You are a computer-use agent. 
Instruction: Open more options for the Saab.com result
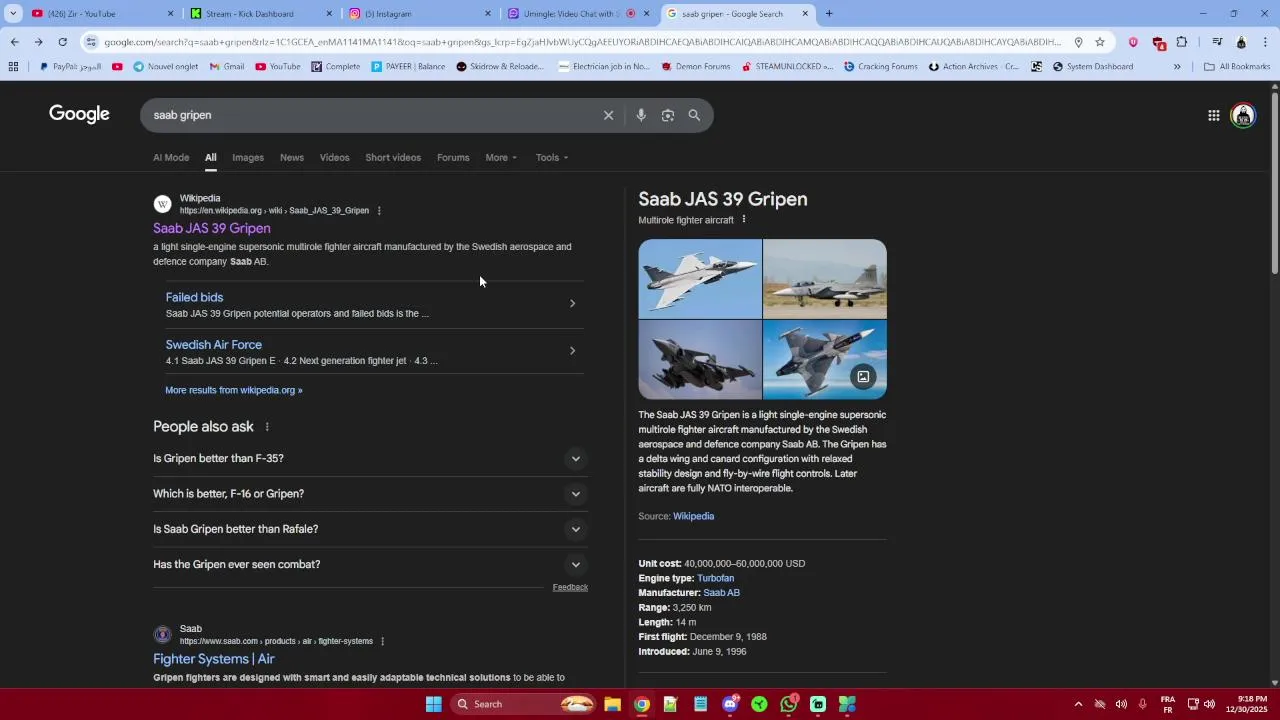tap(382, 641)
